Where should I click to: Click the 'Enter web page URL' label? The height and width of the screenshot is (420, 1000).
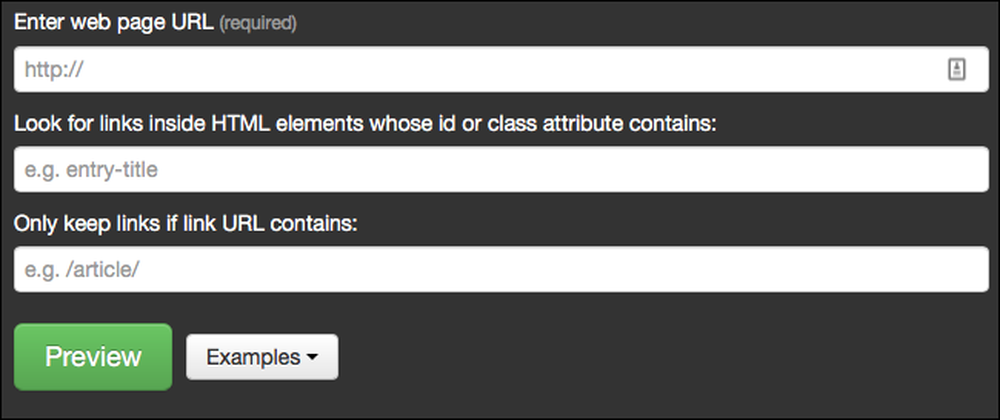click(114, 22)
